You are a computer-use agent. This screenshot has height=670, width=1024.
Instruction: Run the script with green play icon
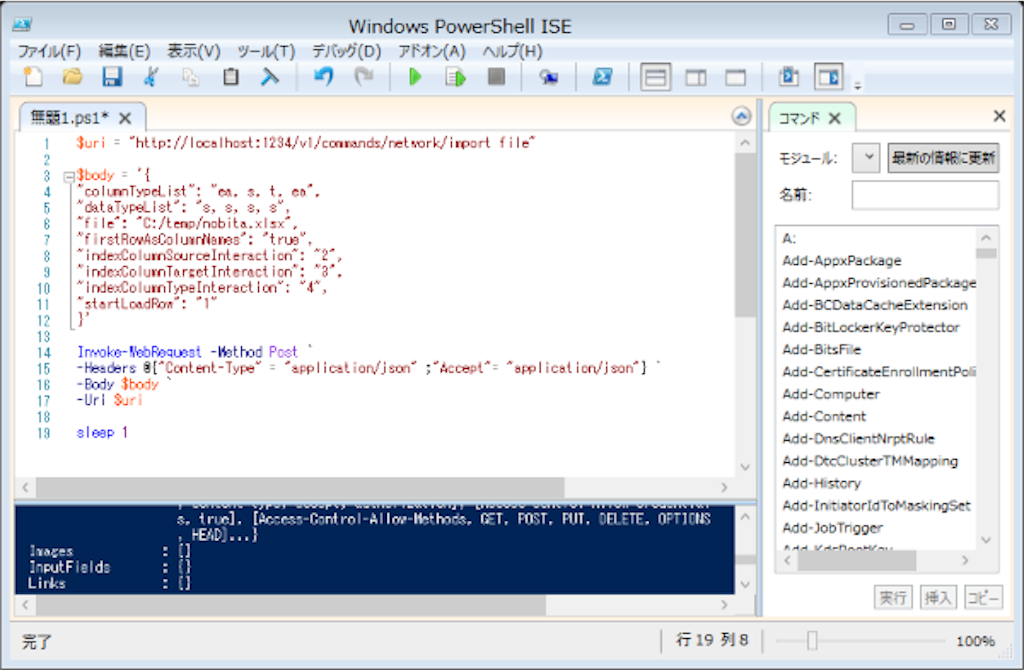[415, 77]
